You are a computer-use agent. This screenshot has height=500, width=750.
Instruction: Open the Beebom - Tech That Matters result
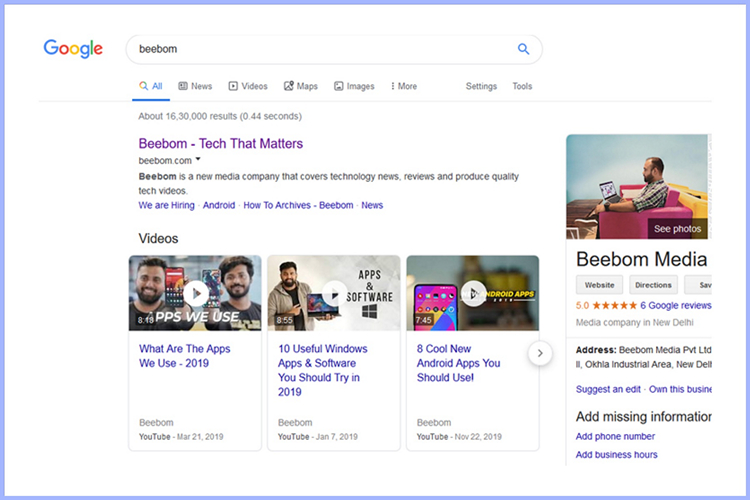[x=221, y=144]
